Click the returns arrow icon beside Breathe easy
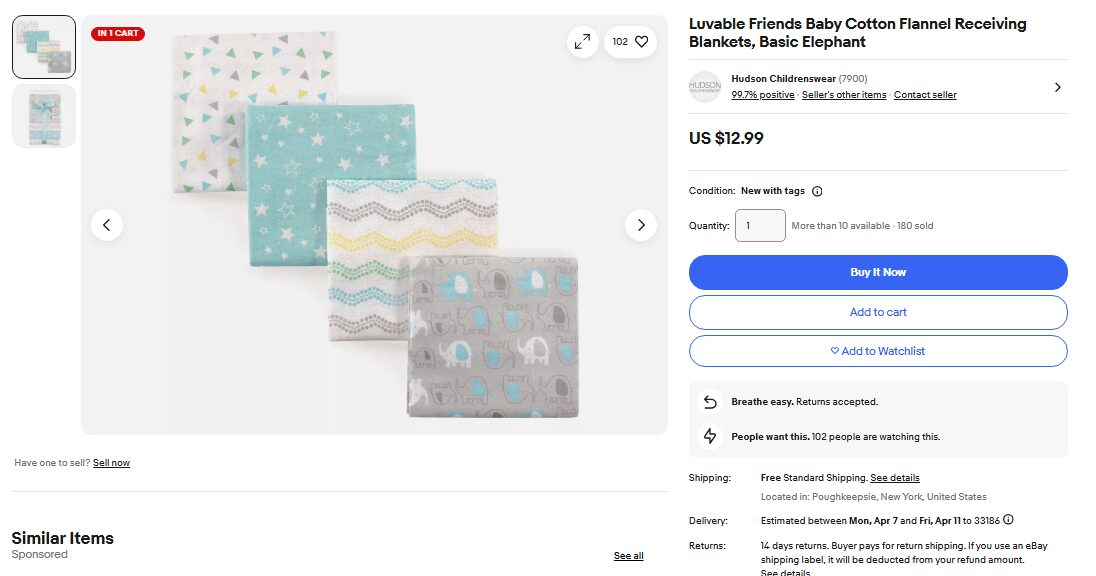This screenshot has width=1096, height=576. pos(710,401)
